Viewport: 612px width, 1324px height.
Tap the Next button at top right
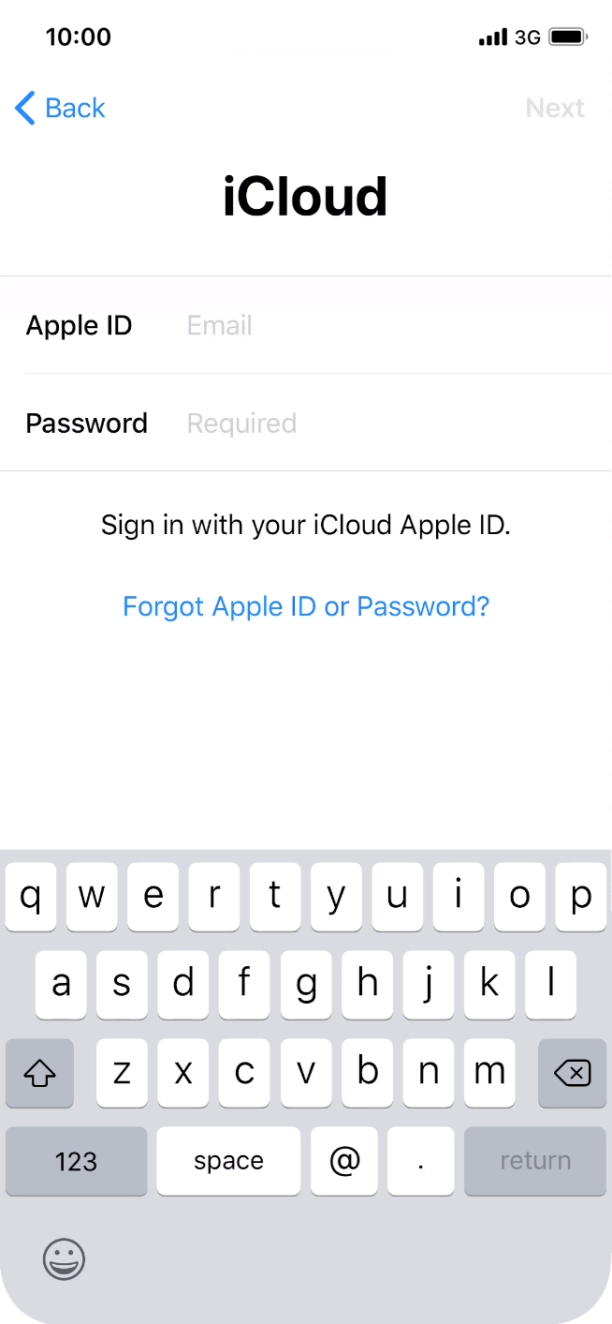[x=555, y=108]
